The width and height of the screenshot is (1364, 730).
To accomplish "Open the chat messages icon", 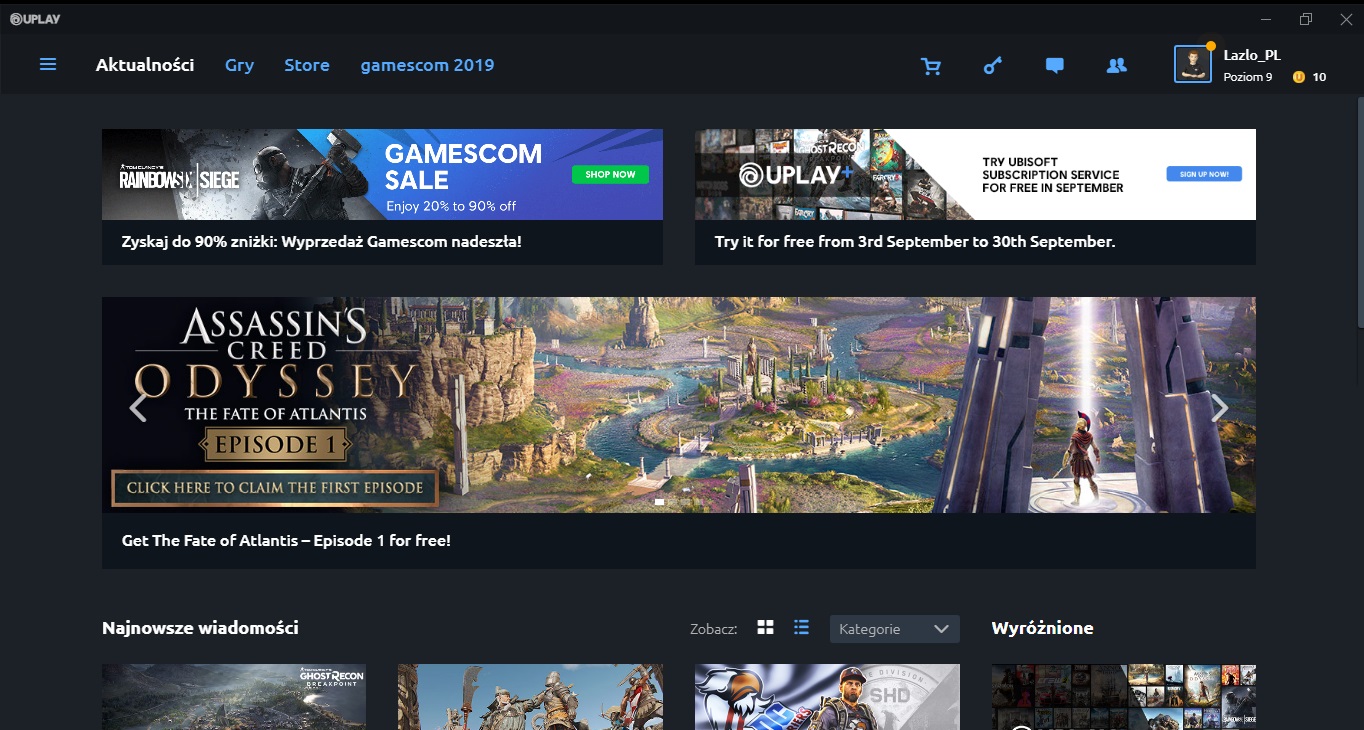I will coord(1054,66).
